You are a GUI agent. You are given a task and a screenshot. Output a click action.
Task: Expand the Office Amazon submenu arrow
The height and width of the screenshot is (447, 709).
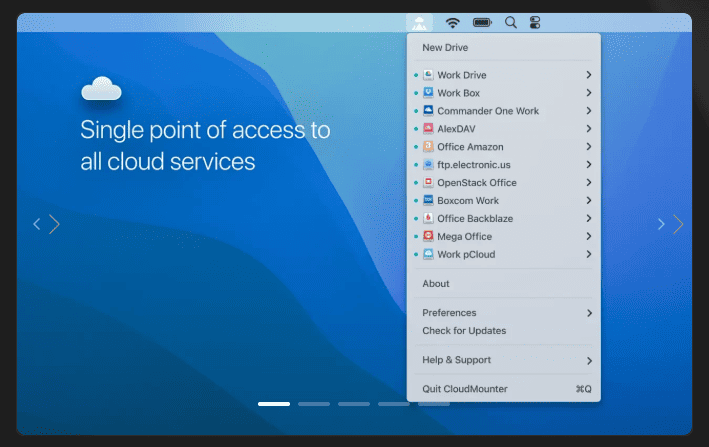[x=589, y=146]
